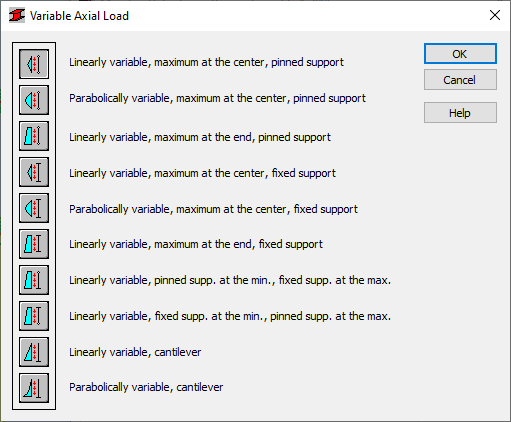Open Help for Variable Axial Load
511x422 pixels.
pos(460,113)
